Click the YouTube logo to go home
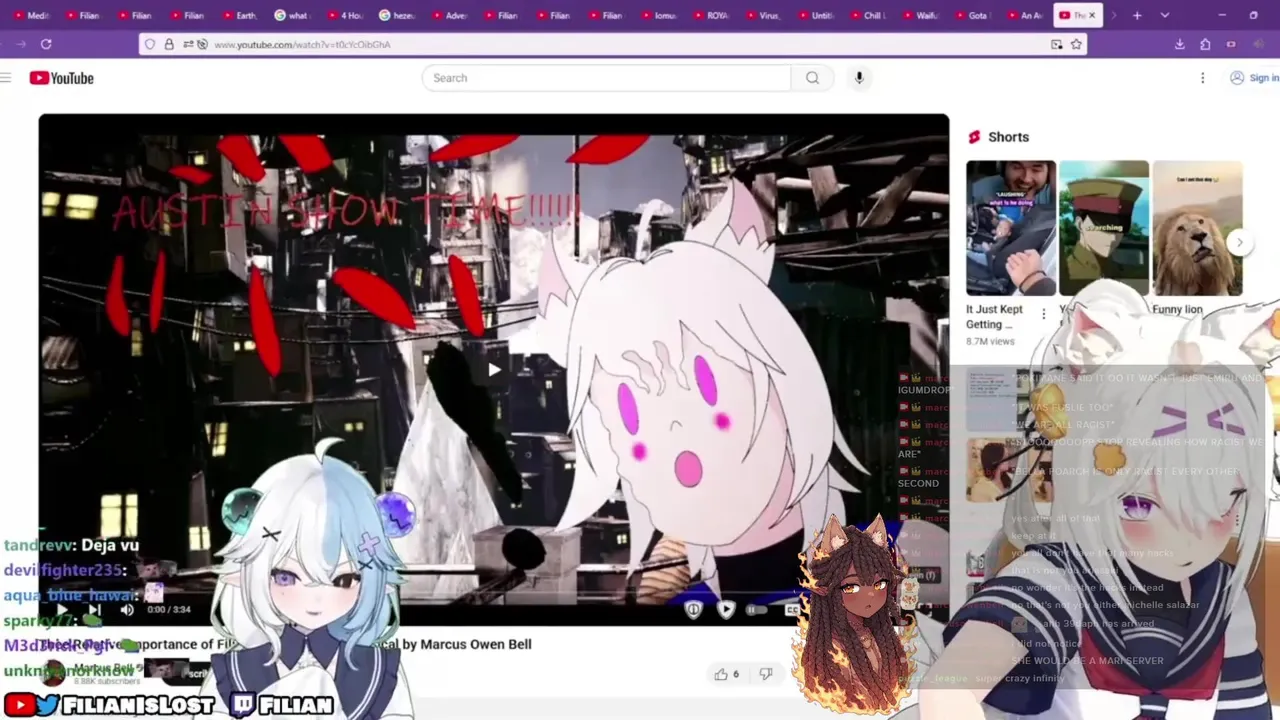1280x720 pixels. pos(61,78)
